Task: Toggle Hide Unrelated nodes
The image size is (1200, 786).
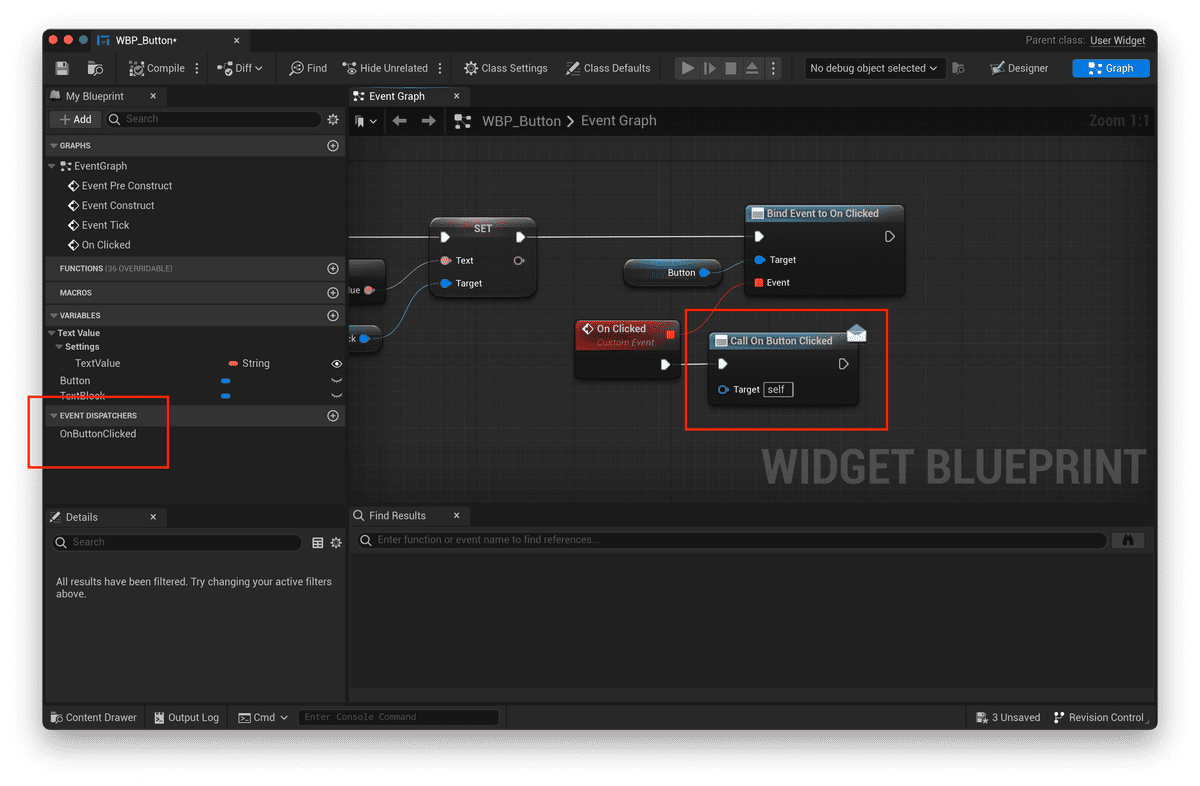Action: [x=385, y=68]
